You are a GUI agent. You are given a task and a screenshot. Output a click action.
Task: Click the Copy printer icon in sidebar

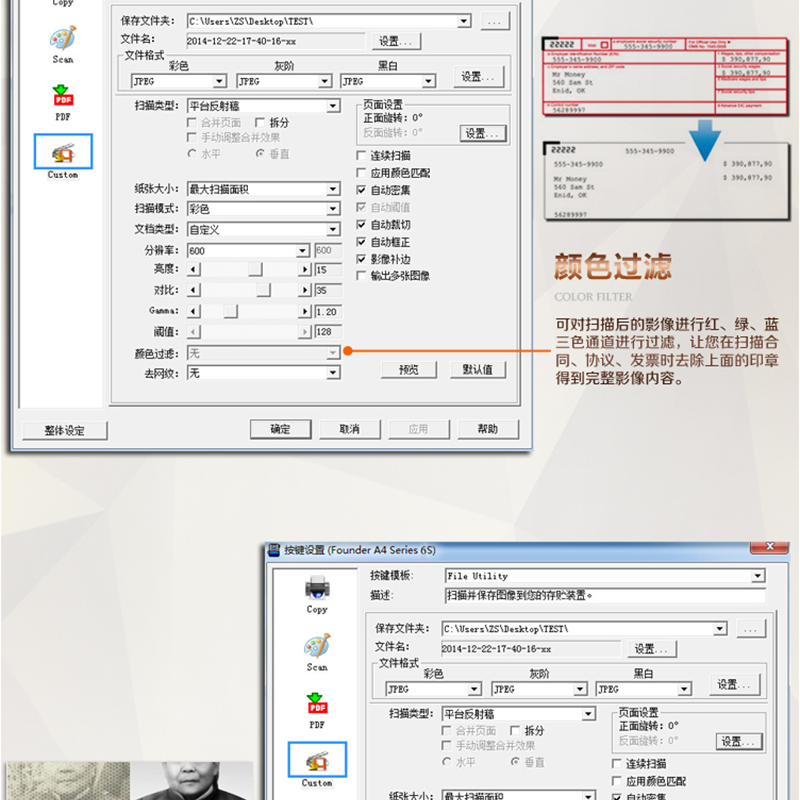[317, 587]
